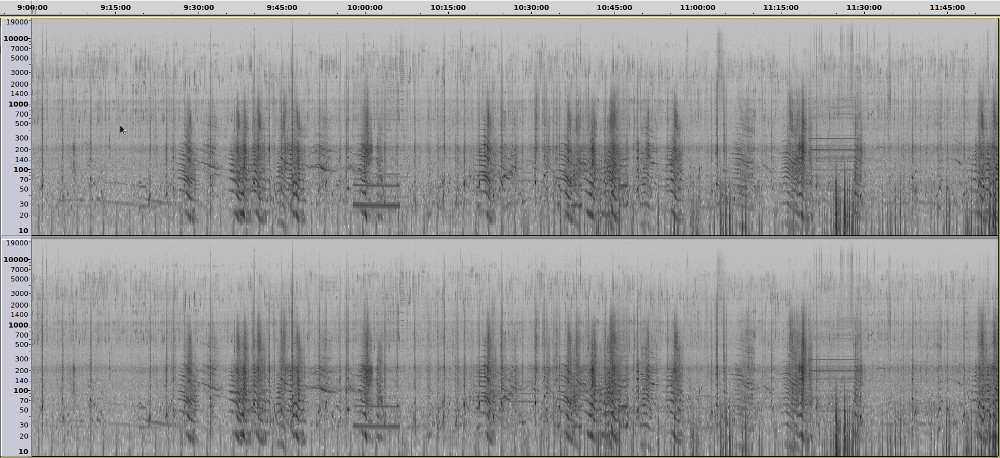Click the 10:45:00 tick on the timeline

click(614, 7)
